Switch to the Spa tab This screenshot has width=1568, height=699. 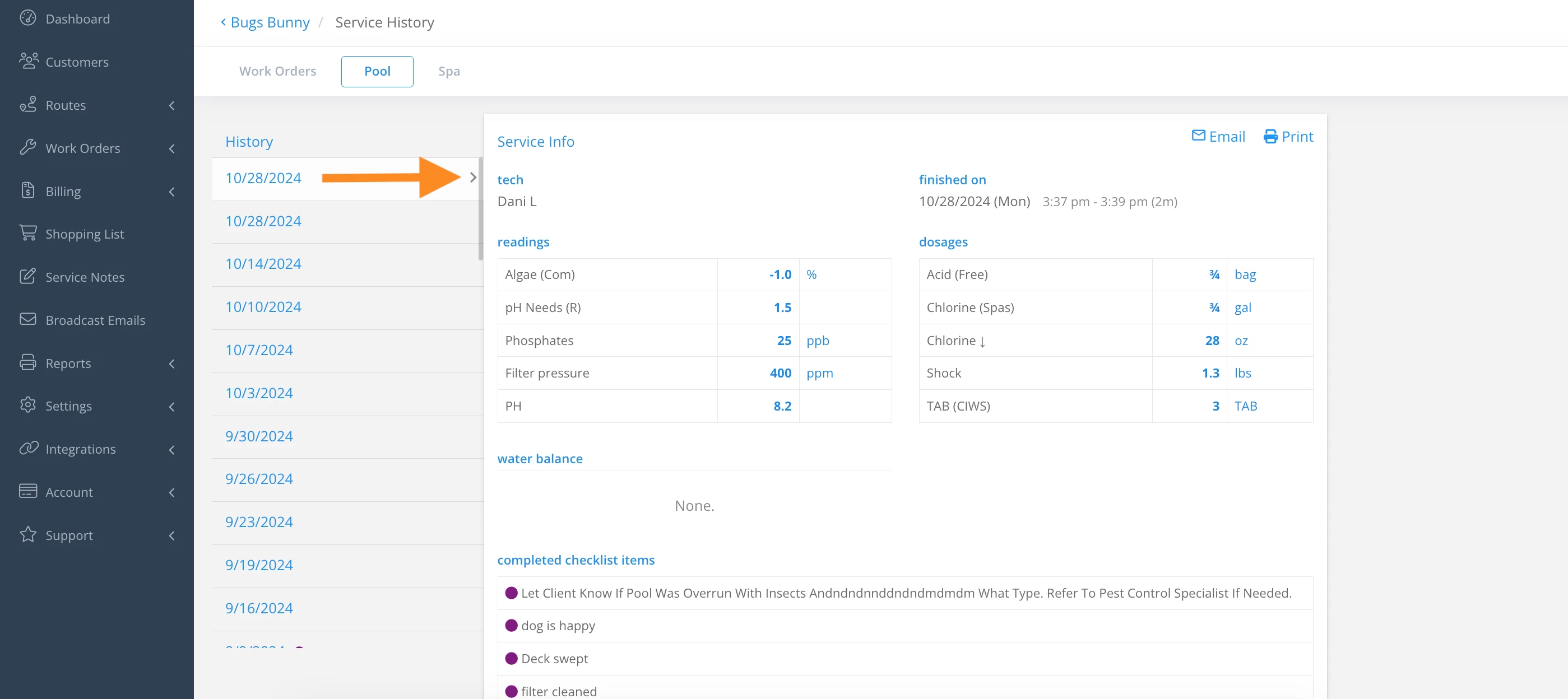click(x=449, y=71)
